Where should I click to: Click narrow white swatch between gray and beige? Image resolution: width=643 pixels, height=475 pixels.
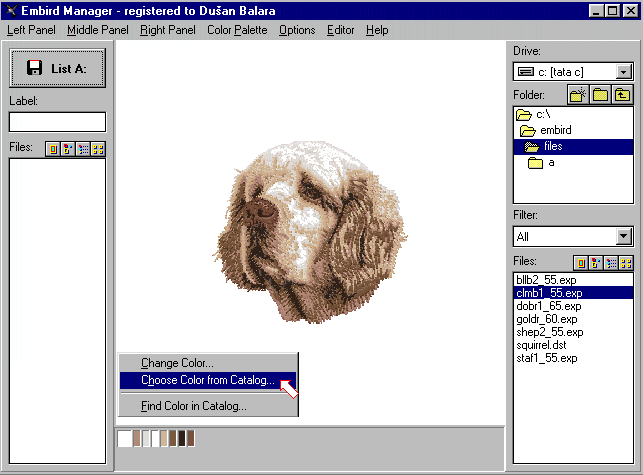pyautogui.click(x=155, y=438)
